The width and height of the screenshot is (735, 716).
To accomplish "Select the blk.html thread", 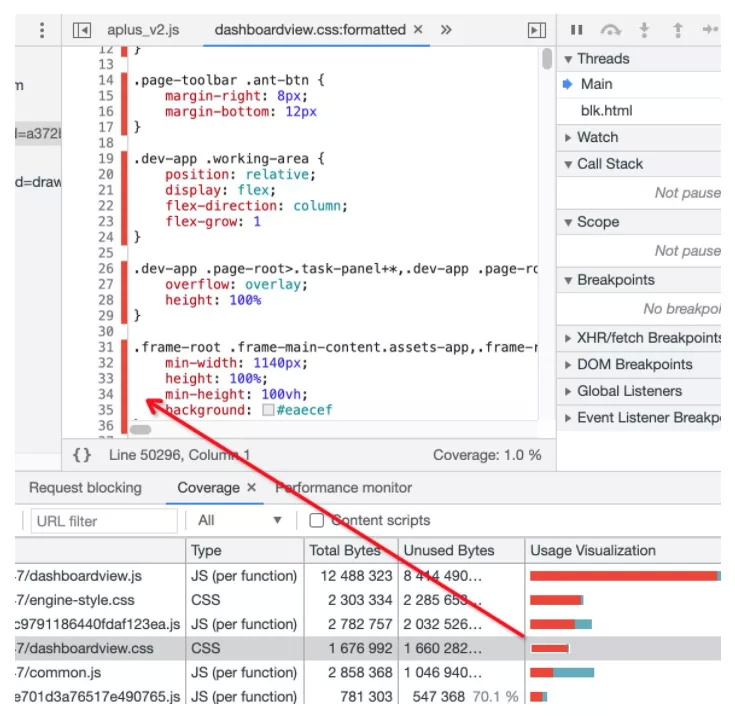I will 606,111.
